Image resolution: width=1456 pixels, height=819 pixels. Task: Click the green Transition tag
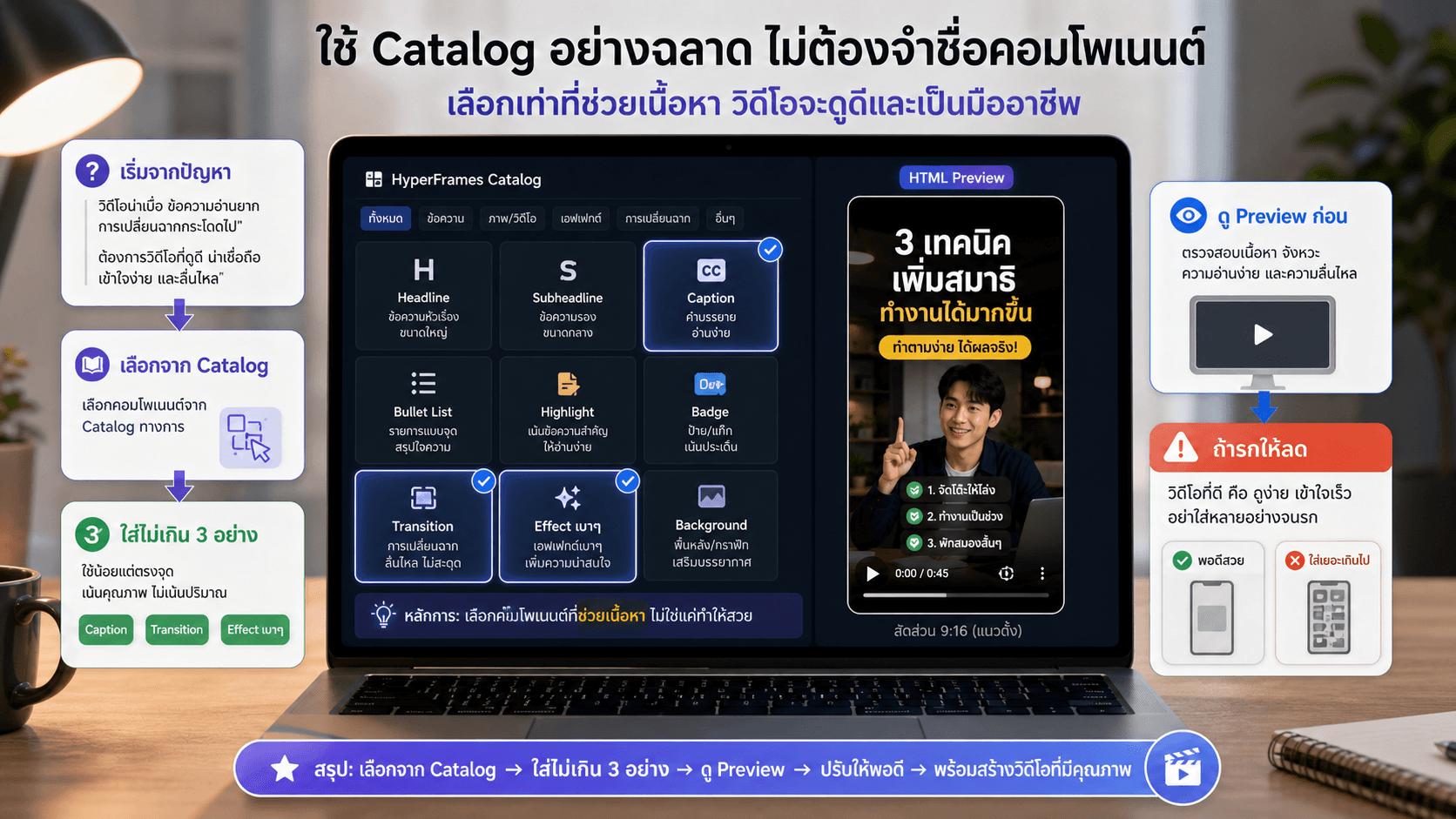[x=177, y=629]
